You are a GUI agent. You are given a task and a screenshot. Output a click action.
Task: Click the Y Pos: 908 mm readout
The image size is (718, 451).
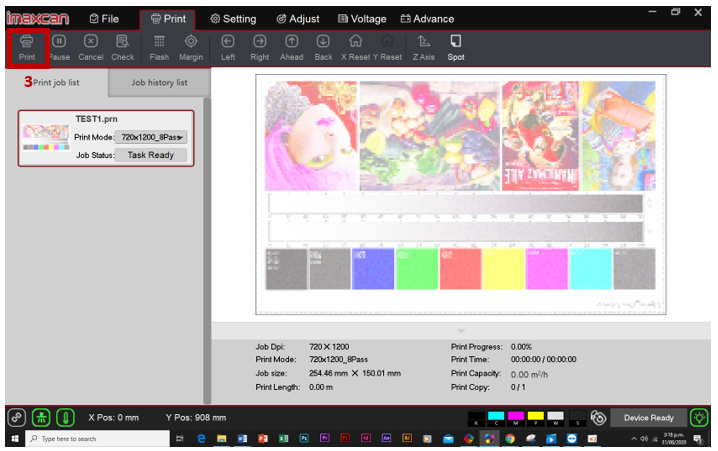[x=196, y=418]
